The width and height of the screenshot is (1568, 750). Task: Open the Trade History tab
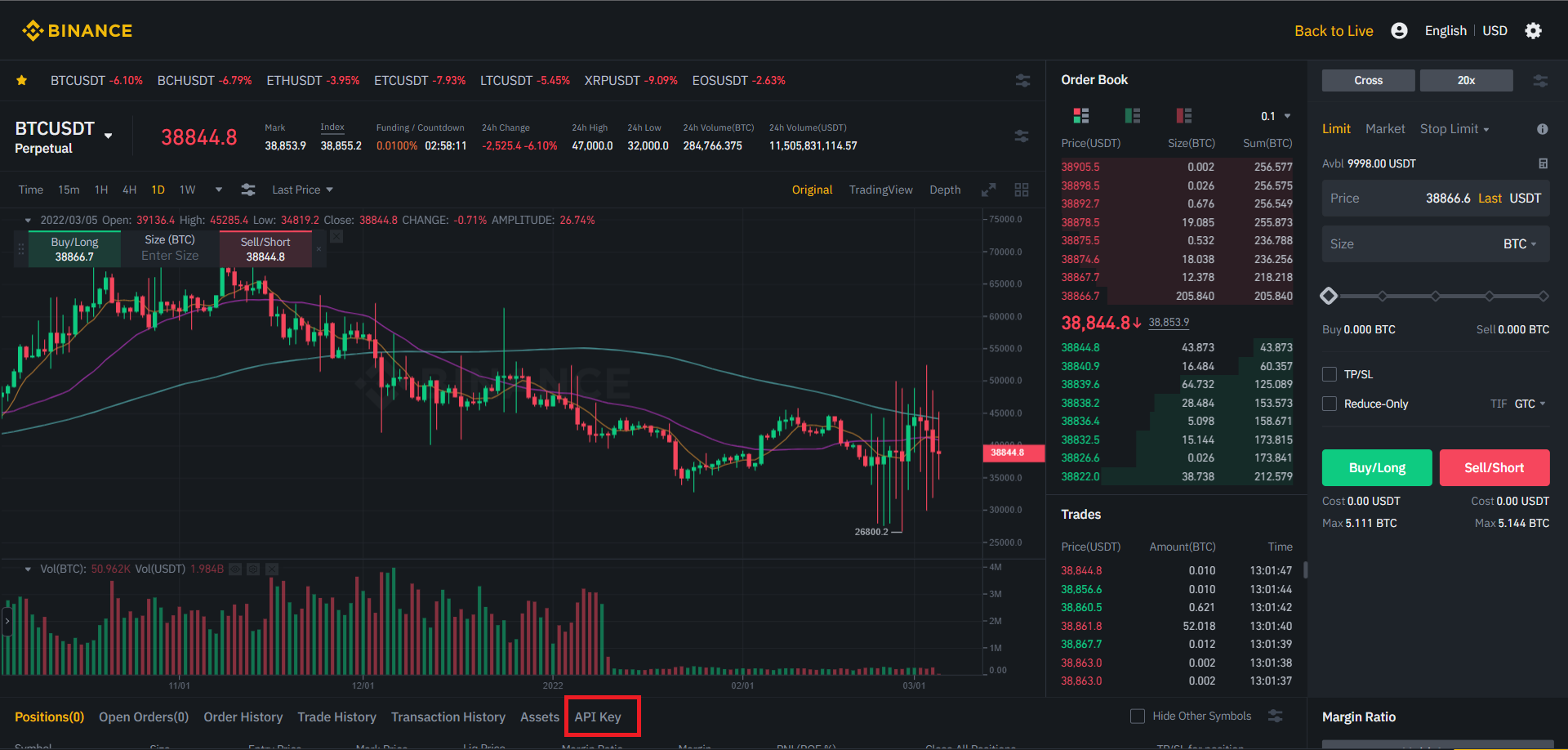[x=336, y=717]
